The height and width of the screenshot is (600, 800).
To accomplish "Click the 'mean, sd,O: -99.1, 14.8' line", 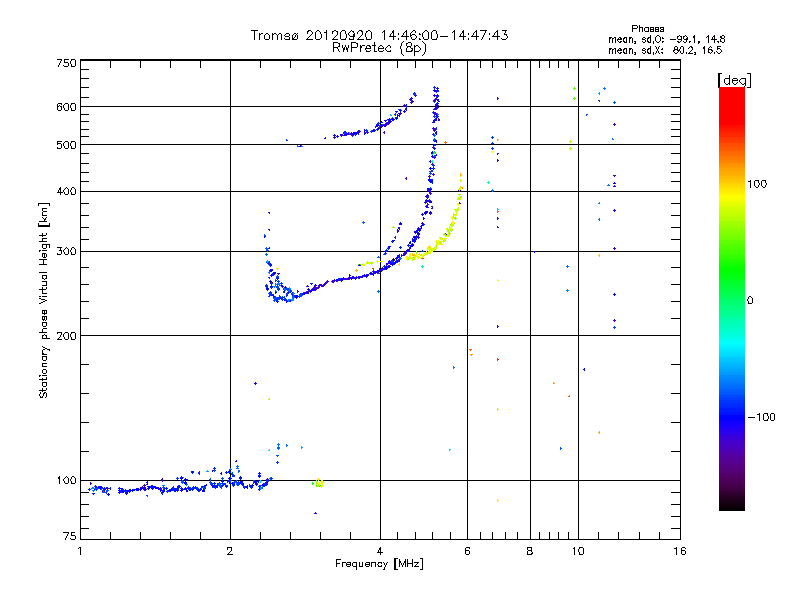I will coord(666,39).
